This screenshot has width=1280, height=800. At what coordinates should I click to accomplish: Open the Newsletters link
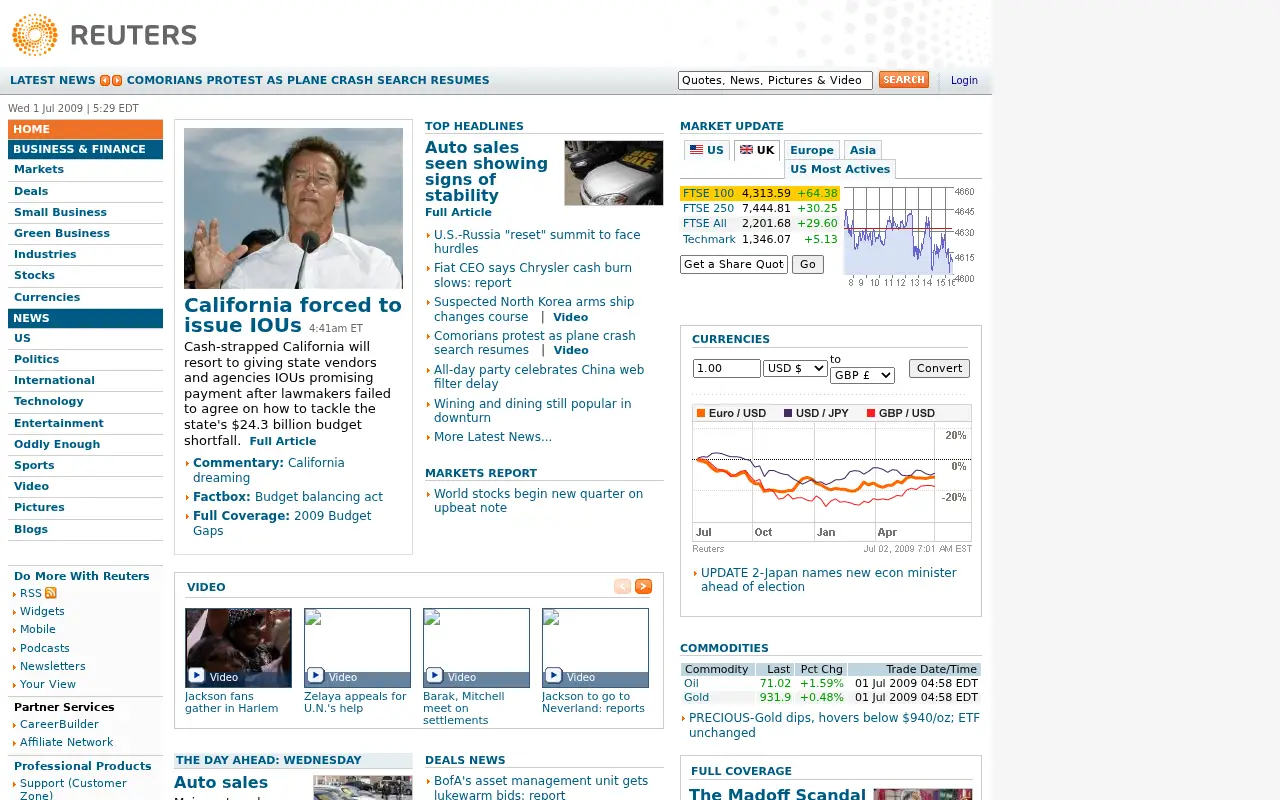point(53,666)
